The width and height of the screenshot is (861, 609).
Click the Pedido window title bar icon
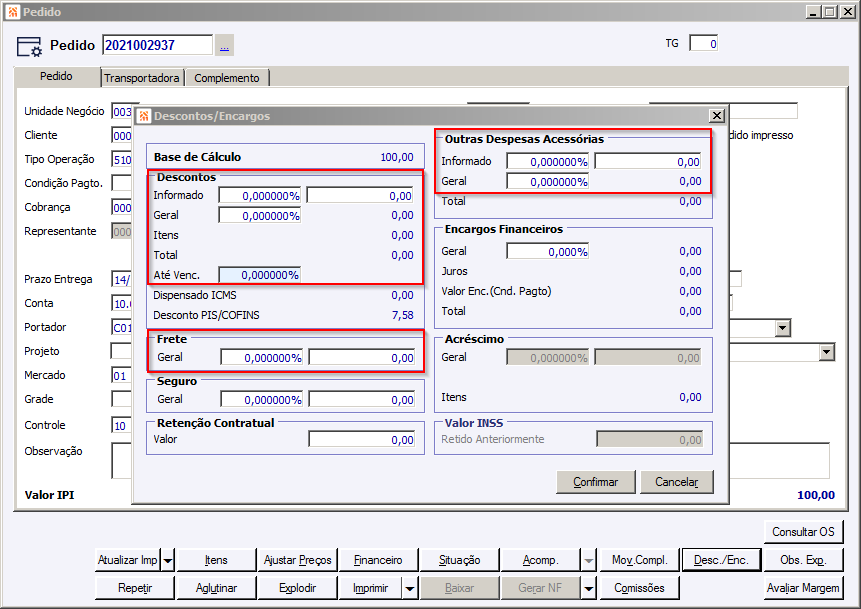[13, 12]
